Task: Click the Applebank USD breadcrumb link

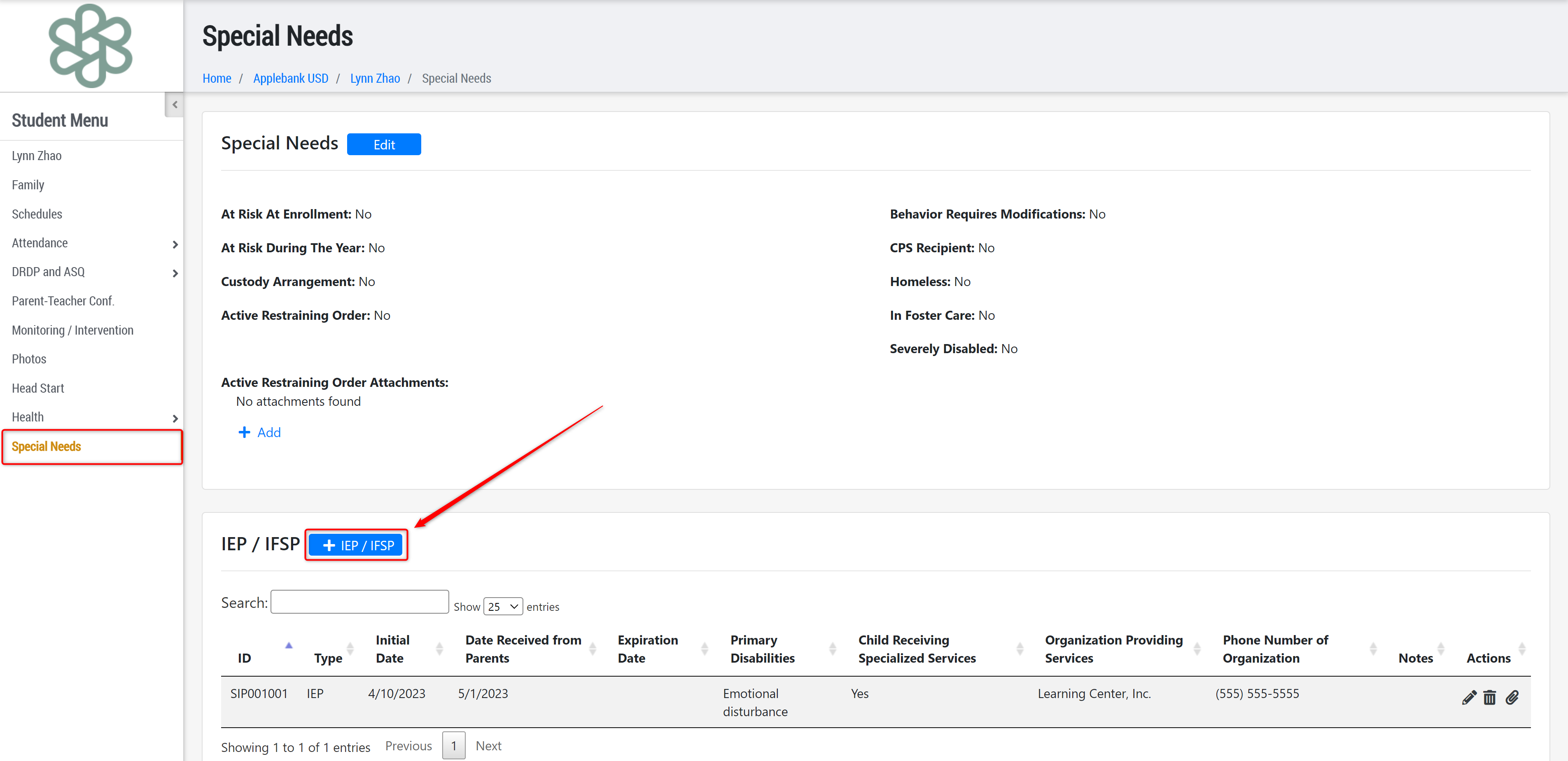Action: (x=290, y=79)
